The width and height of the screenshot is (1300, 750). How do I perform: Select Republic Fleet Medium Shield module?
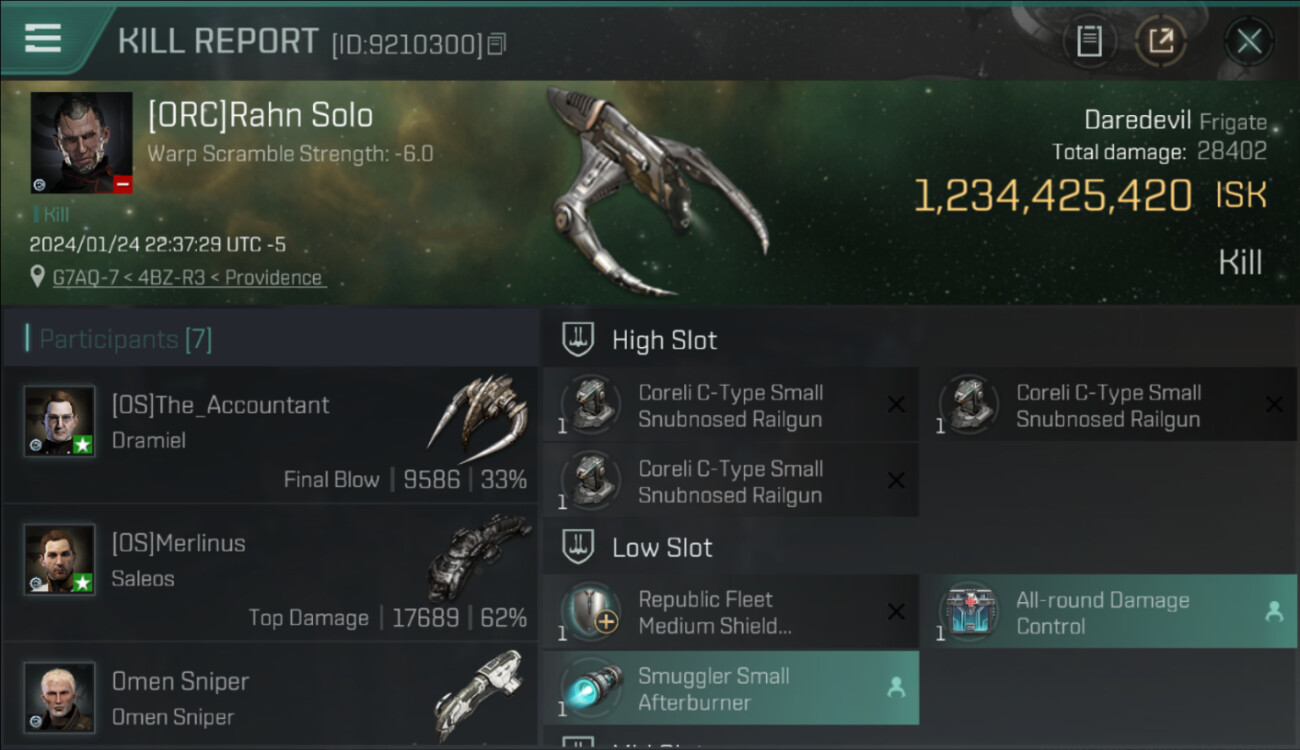point(731,612)
